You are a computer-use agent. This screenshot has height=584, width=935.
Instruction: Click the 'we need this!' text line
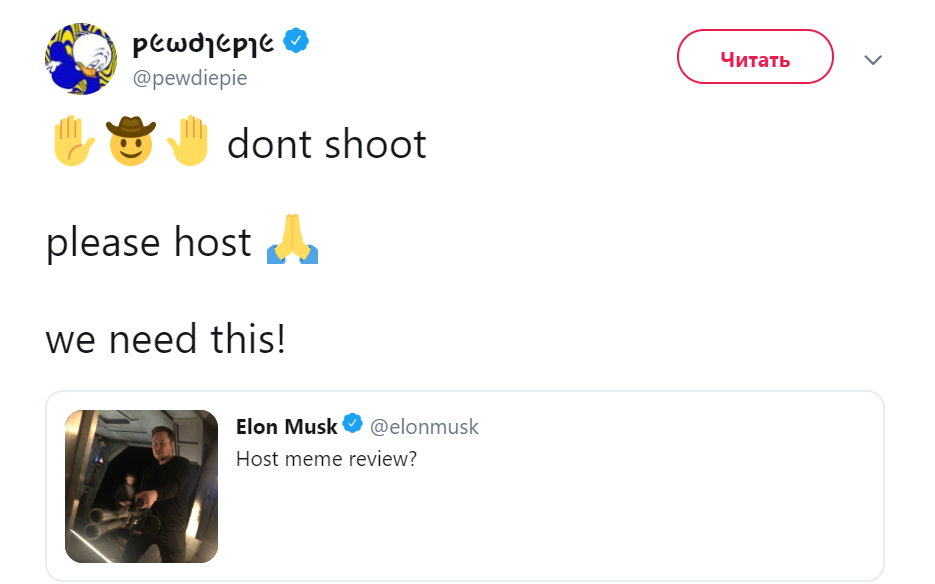point(166,339)
